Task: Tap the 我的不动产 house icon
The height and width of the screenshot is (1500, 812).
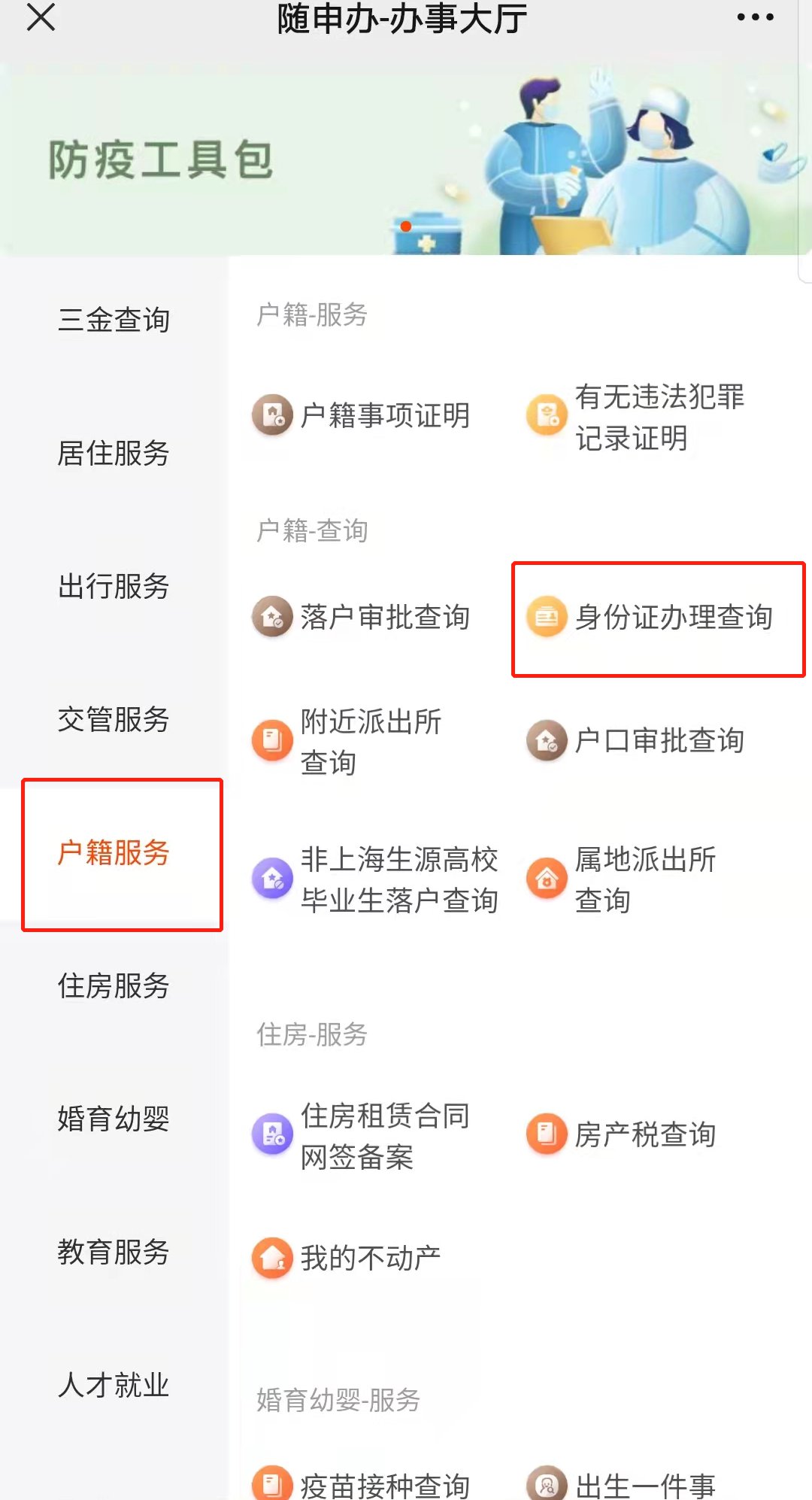Action: [x=272, y=1258]
